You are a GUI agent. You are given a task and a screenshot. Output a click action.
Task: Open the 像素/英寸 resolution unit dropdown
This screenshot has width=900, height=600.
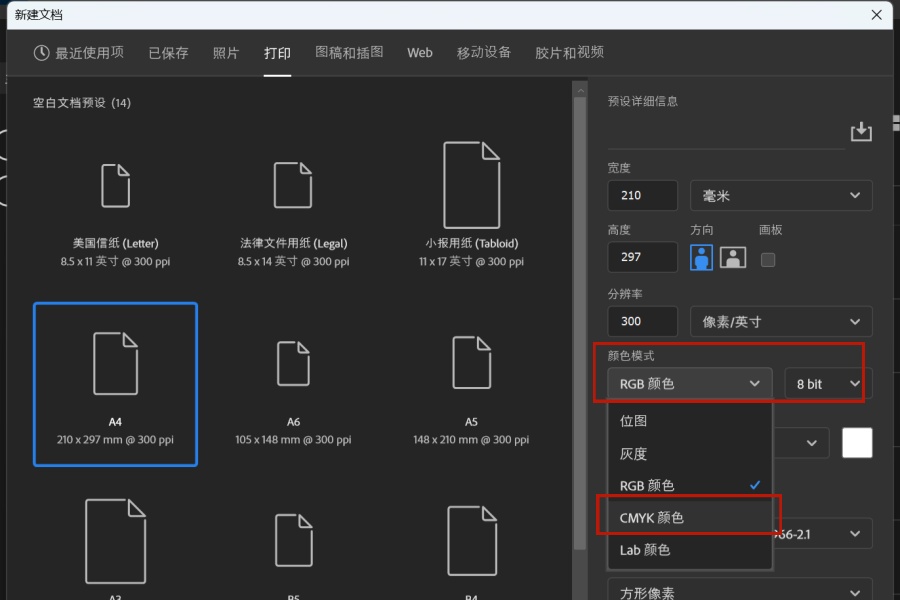[x=781, y=322]
